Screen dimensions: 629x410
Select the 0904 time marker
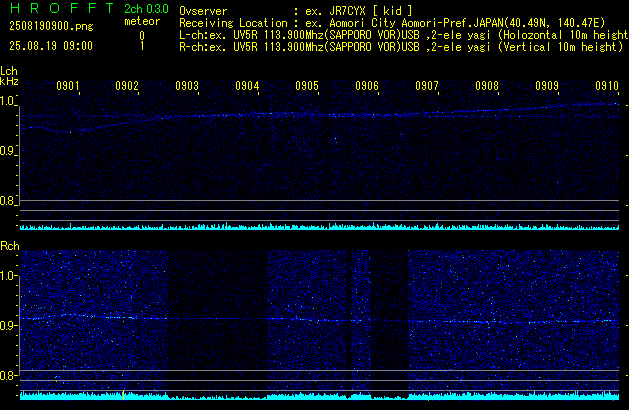247,85
